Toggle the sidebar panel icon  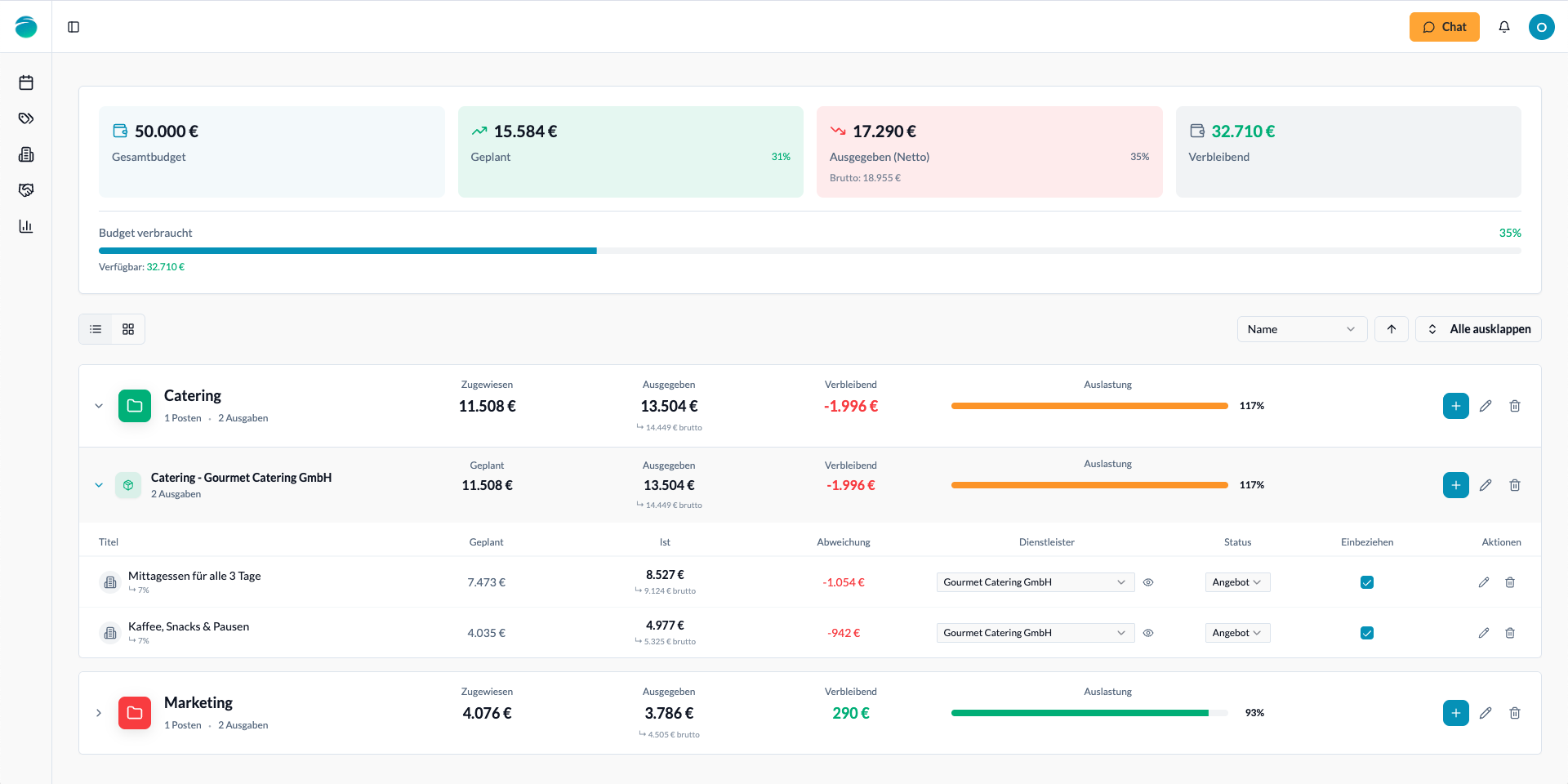tap(73, 27)
